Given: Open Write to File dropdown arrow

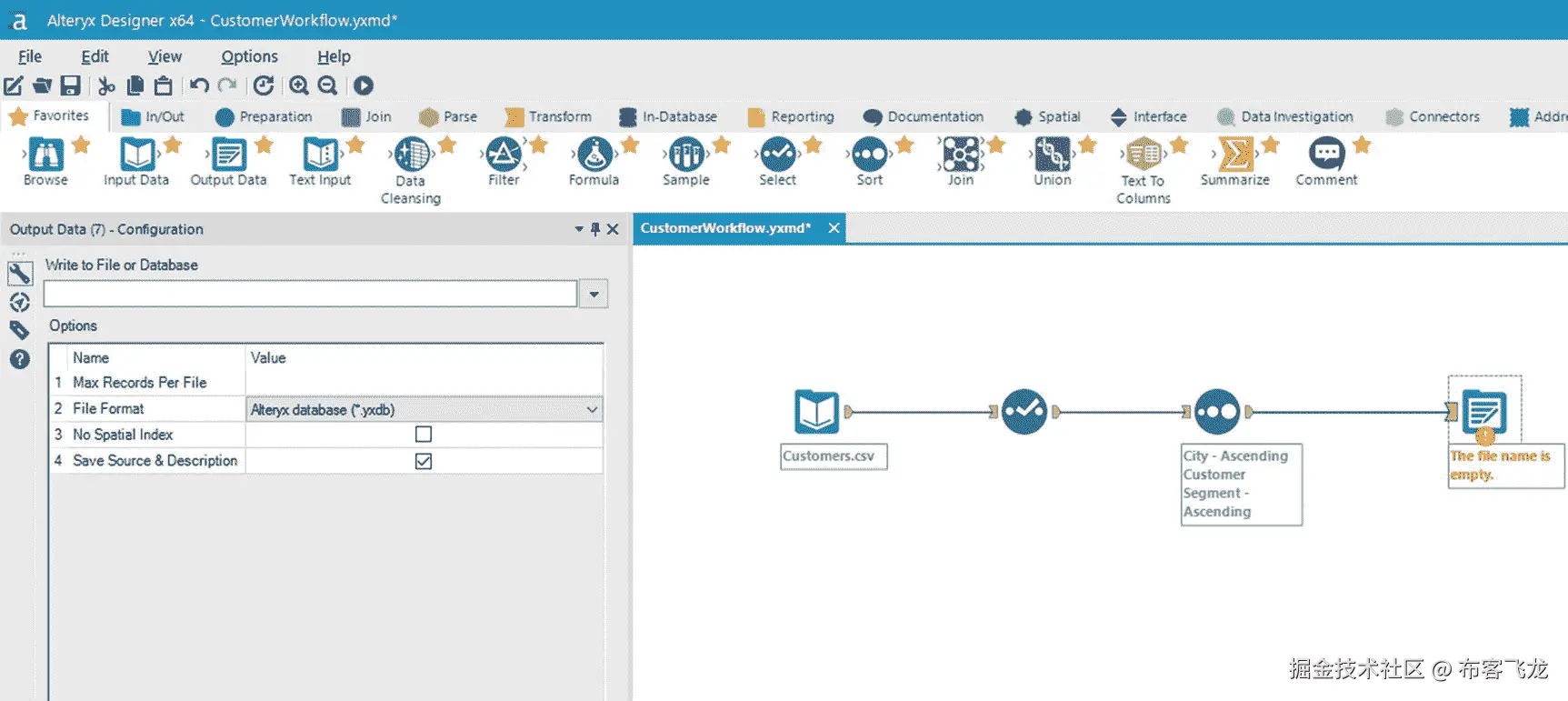Looking at the screenshot, I should point(594,294).
